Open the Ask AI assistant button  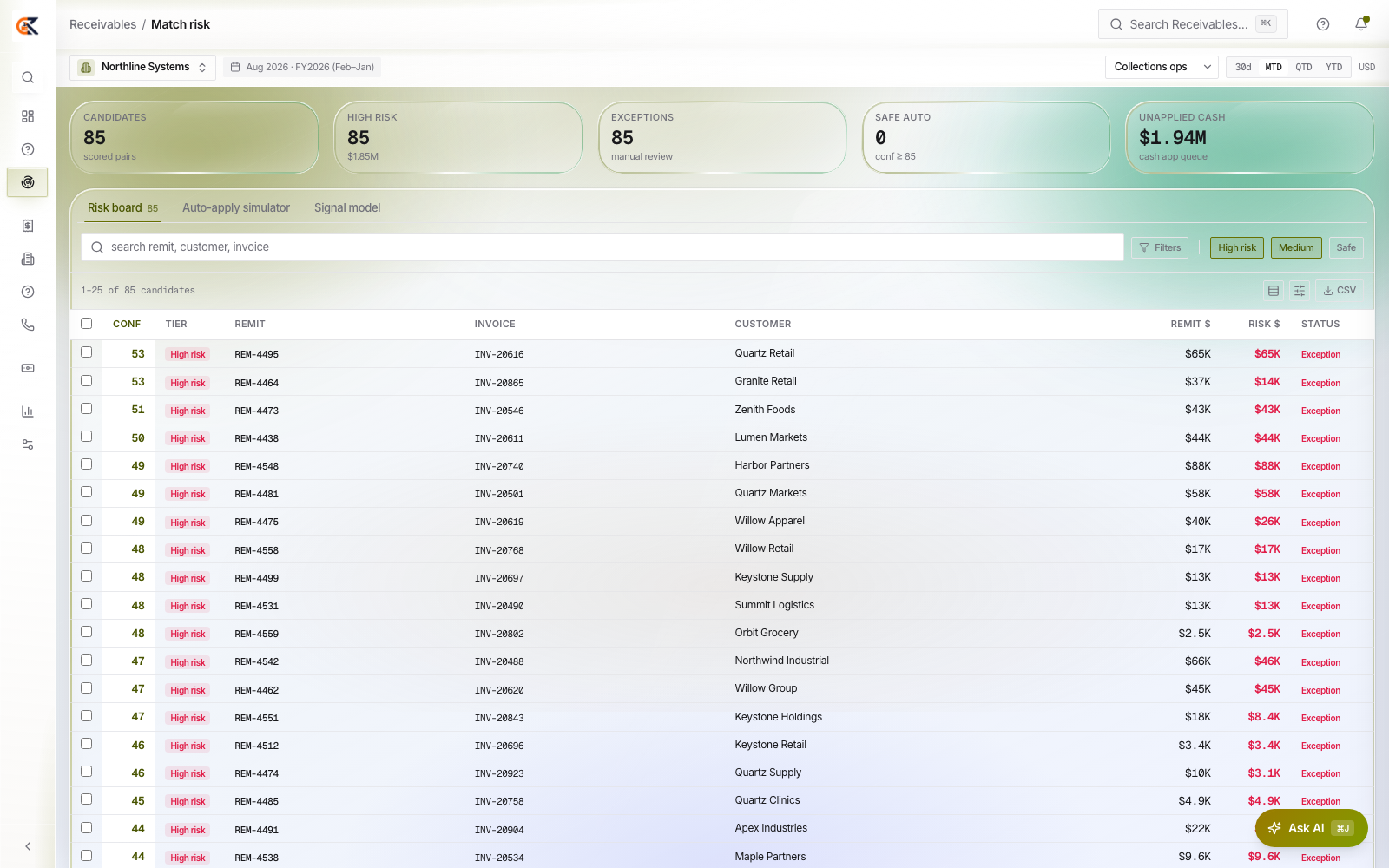pos(1311,828)
